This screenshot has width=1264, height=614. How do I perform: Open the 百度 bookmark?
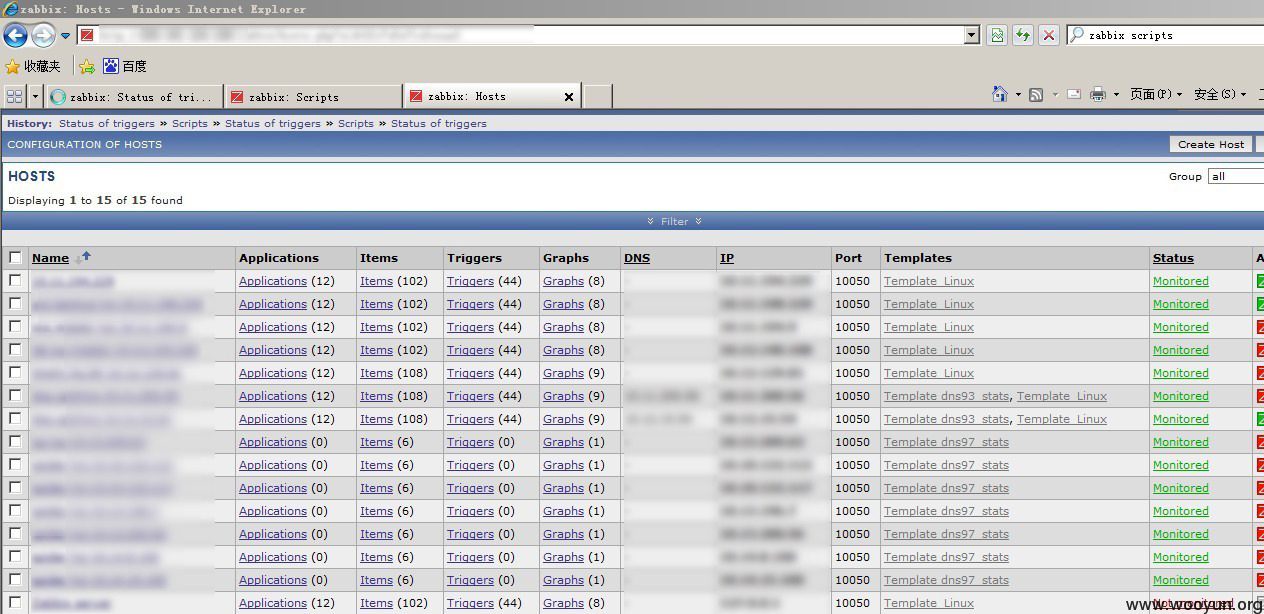coord(125,66)
